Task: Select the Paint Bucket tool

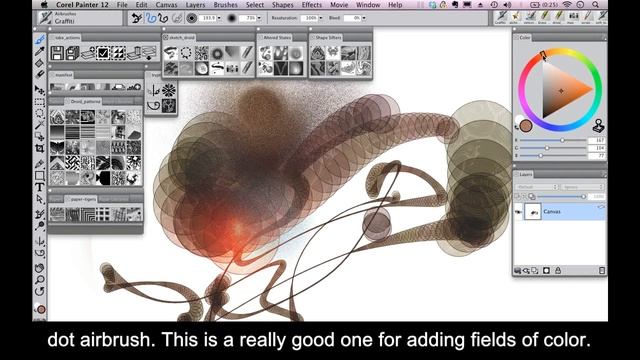Action: coord(40,63)
